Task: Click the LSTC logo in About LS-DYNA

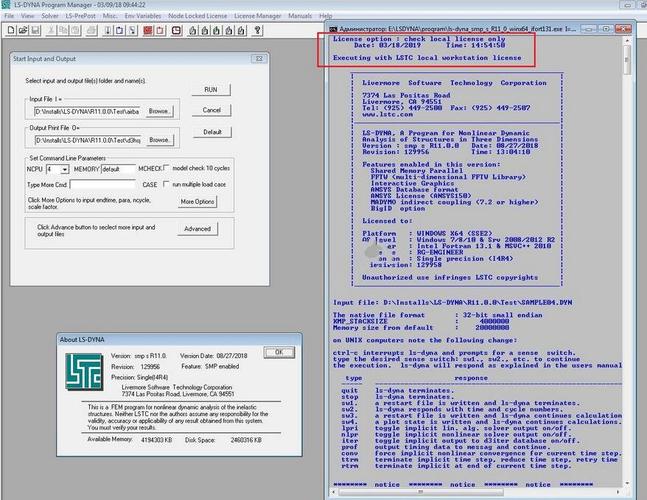Action: pos(84,371)
